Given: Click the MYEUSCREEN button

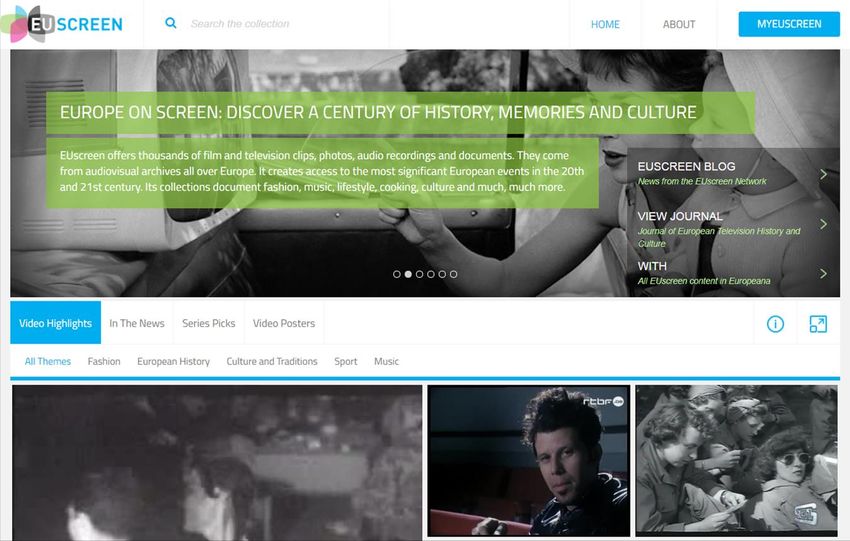Looking at the screenshot, I should coord(789,24).
